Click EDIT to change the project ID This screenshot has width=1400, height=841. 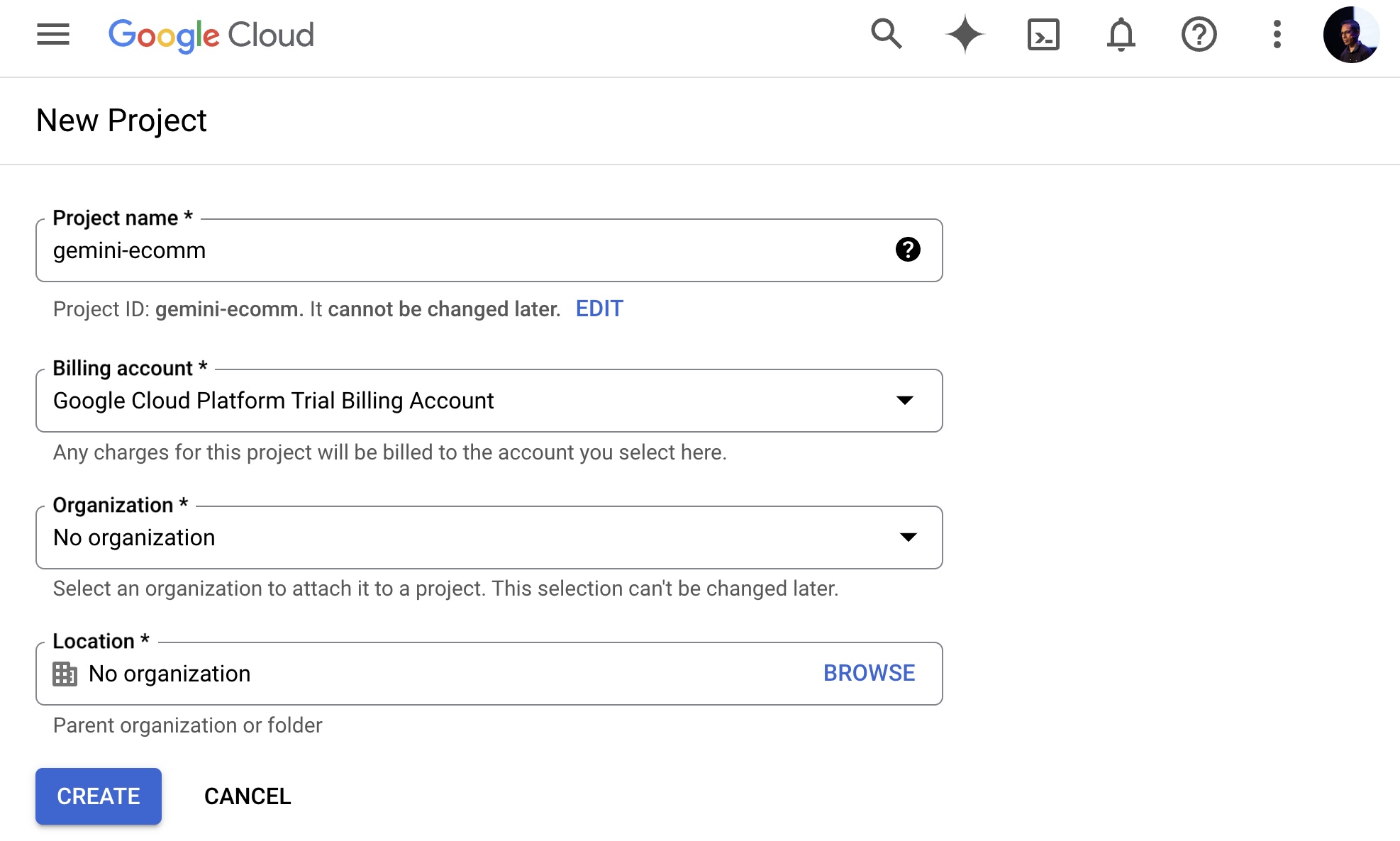coord(599,308)
